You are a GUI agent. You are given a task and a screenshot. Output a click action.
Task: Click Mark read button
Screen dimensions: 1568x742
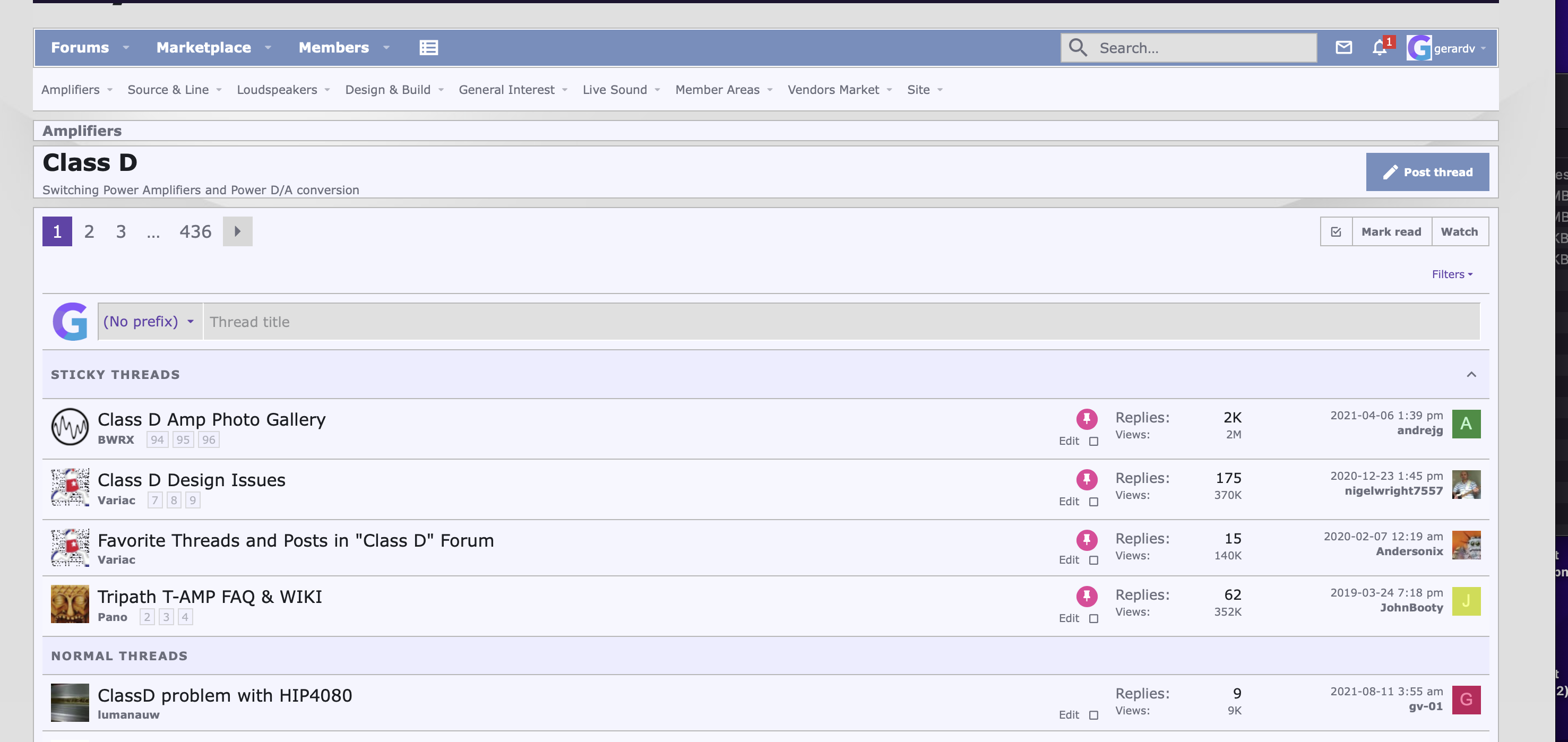pyautogui.click(x=1391, y=232)
